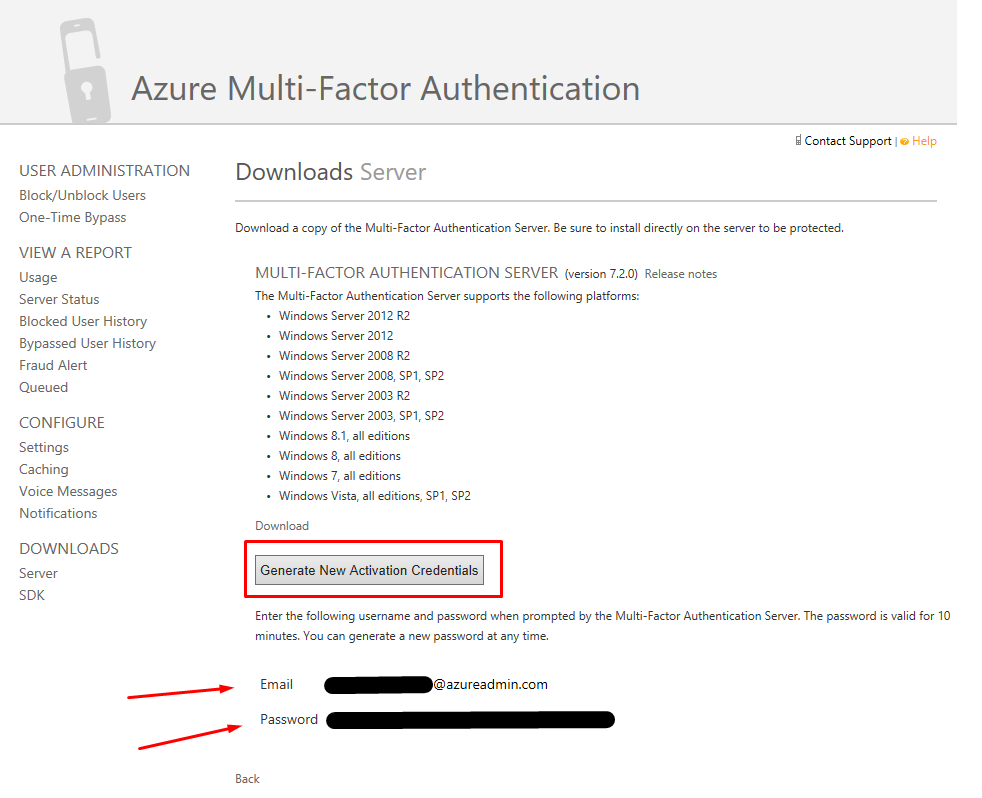982x798 pixels.
Task: Open Notifications configuration
Action: (x=58, y=513)
